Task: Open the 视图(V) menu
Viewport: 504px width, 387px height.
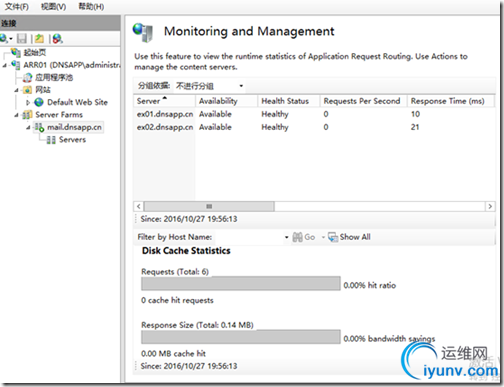Action: (x=53, y=7)
